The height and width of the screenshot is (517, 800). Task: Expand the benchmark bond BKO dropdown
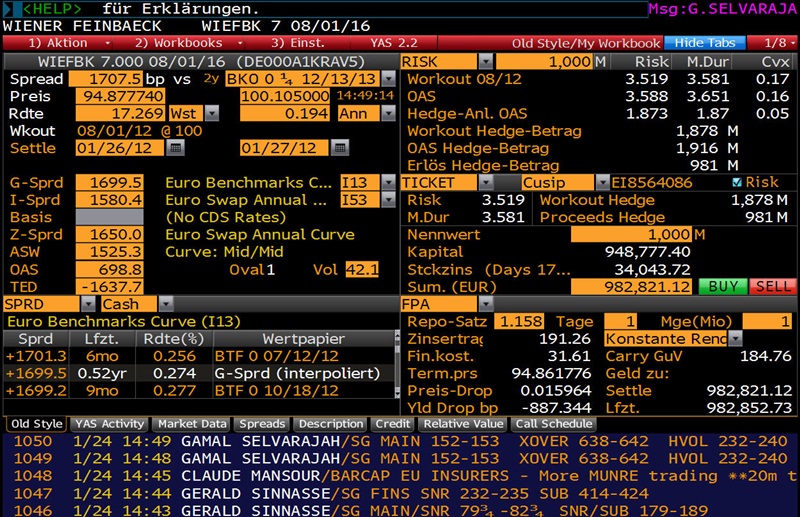[x=389, y=79]
